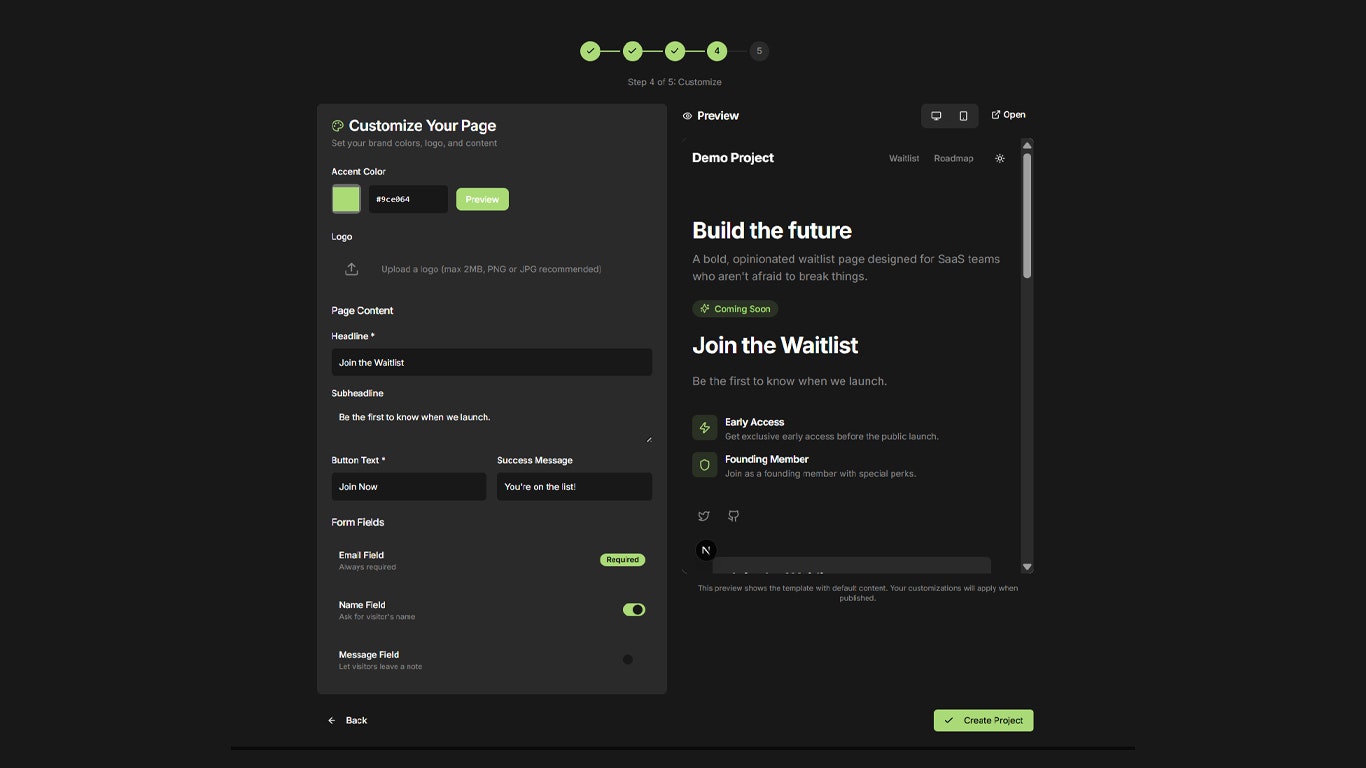This screenshot has height=768, width=1366.
Task: Click the GitHub icon in the preview
Action: [x=733, y=515]
